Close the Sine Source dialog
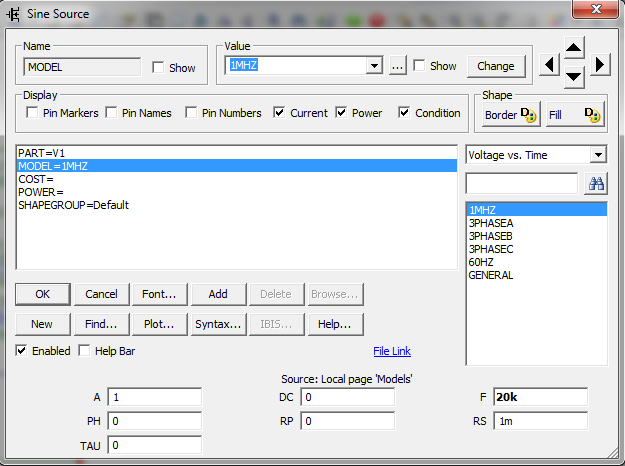The width and height of the screenshot is (625, 466). pos(596,9)
